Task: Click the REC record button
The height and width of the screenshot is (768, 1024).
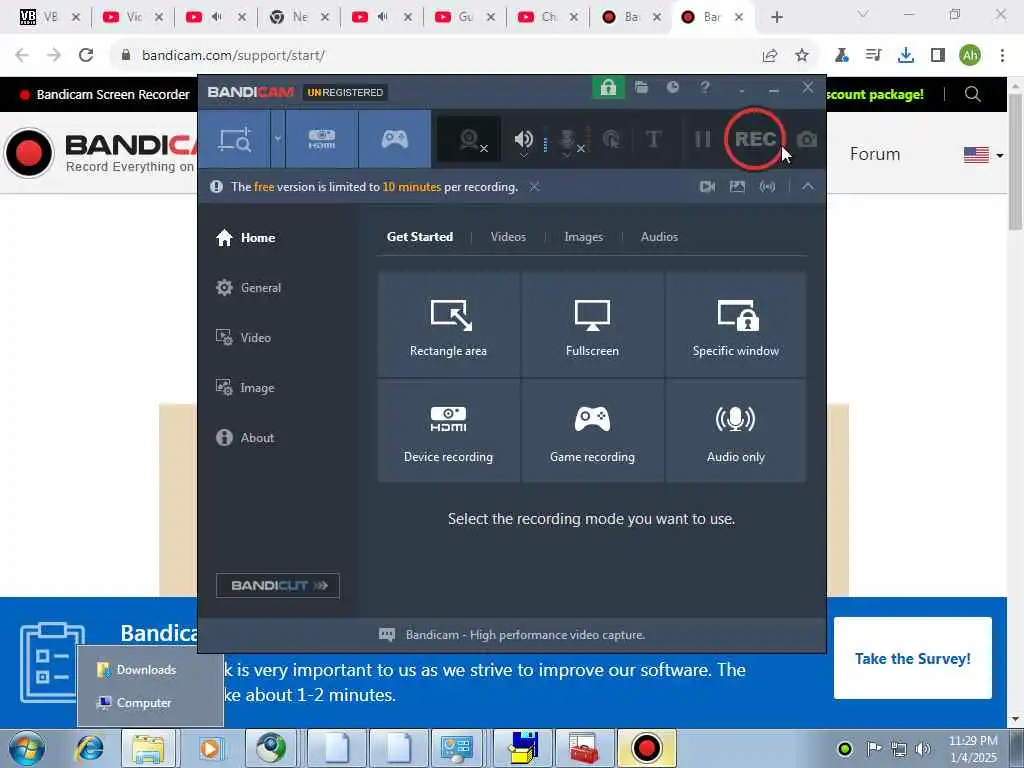Action: click(754, 139)
